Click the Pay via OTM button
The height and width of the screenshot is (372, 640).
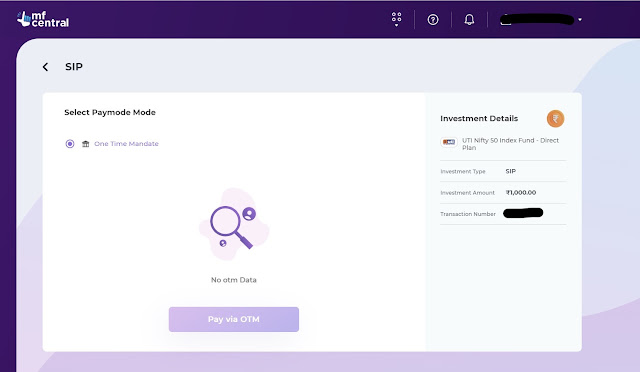[x=233, y=319]
